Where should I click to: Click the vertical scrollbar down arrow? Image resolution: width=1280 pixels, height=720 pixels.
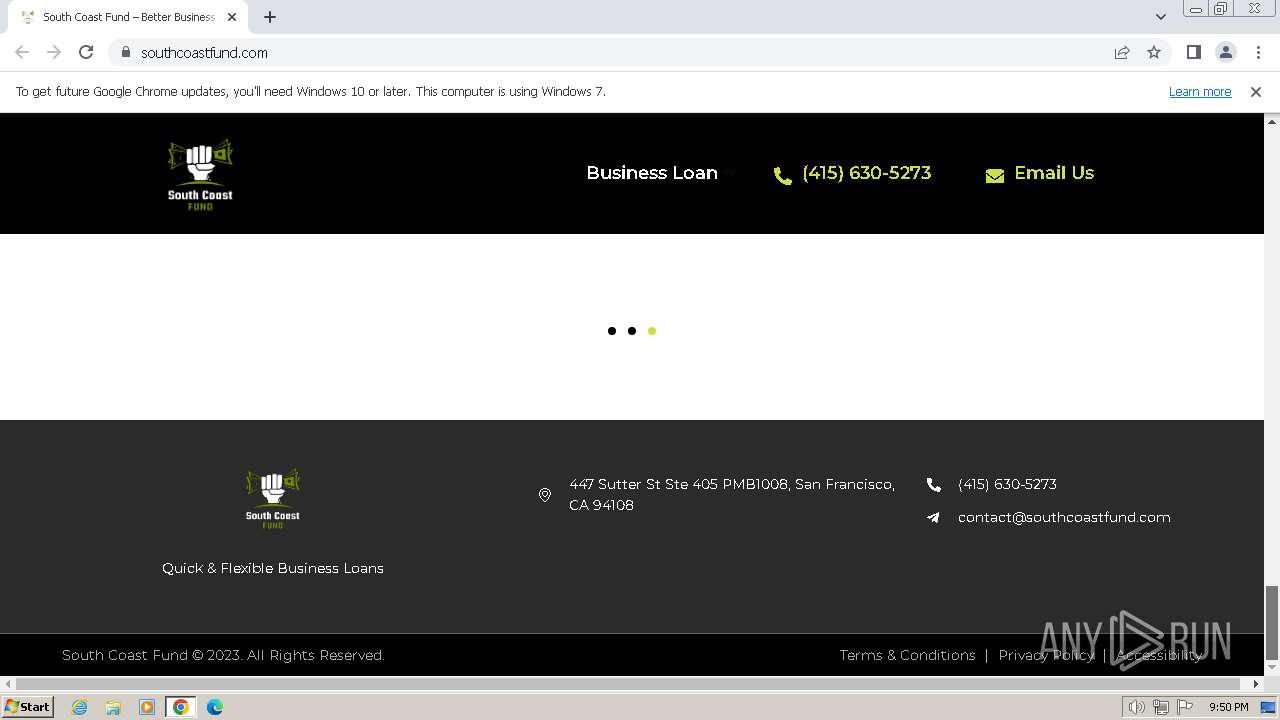pos(1272,667)
